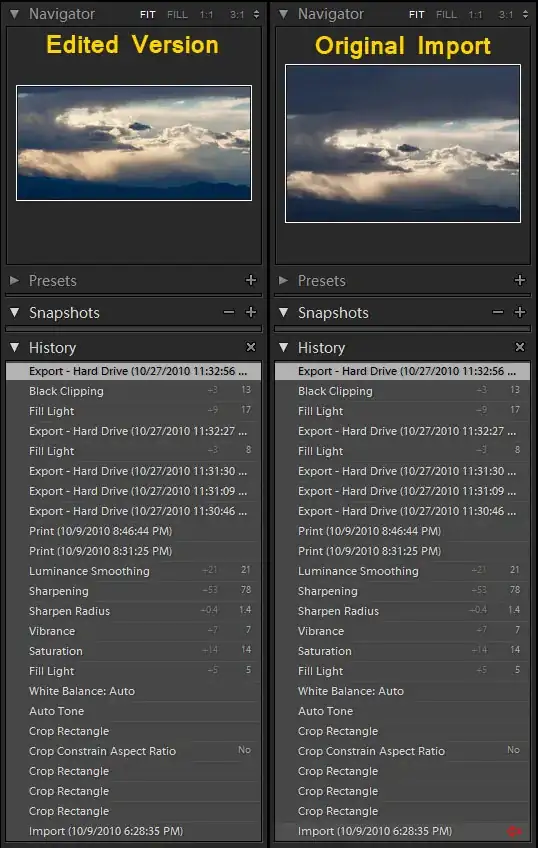
Task: Set zoom to FIT in Edited Version Navigator
Action: pyautogui.click(x=148, y=15)
